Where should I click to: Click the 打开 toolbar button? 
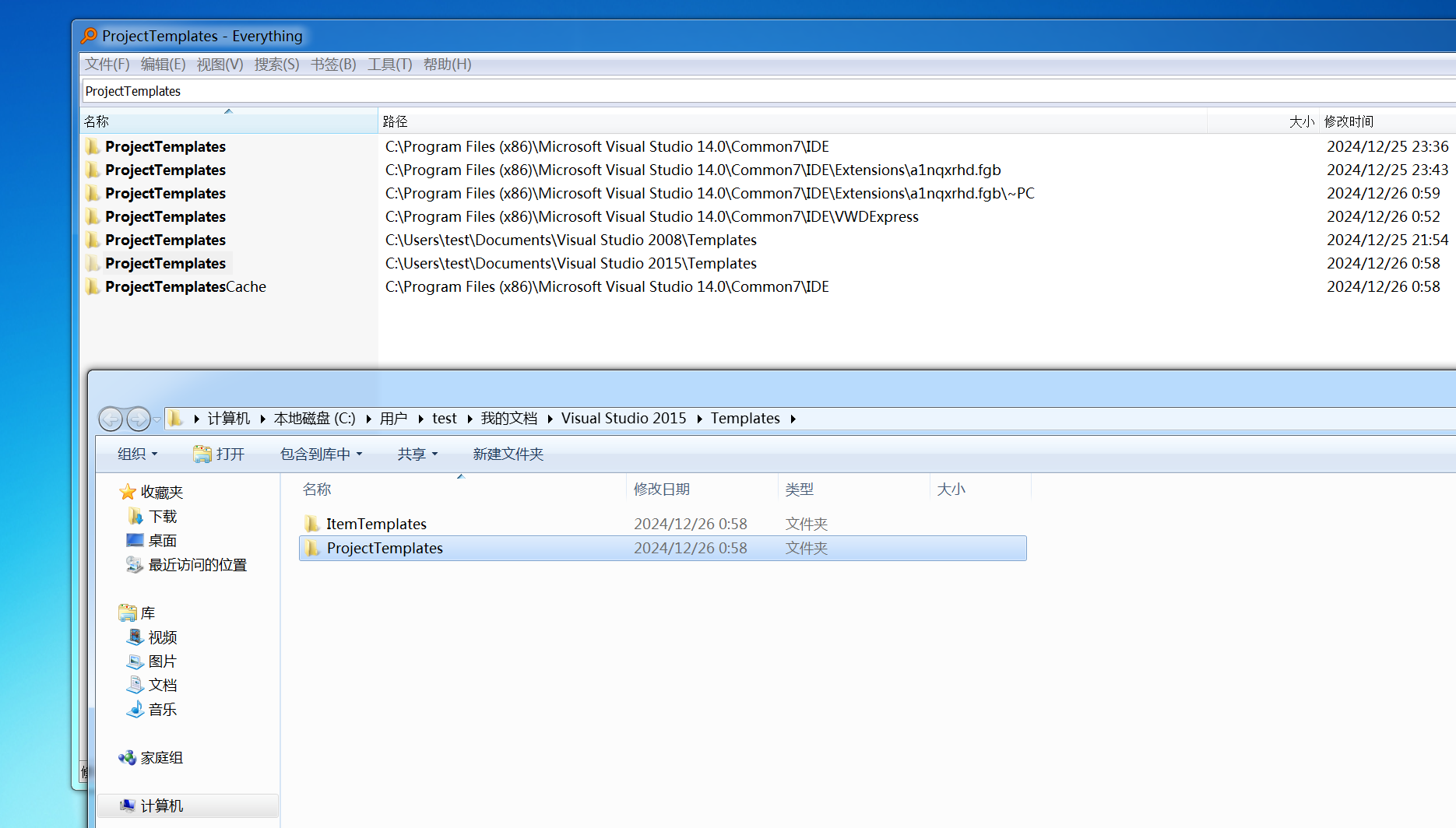[x=219, y=454]
